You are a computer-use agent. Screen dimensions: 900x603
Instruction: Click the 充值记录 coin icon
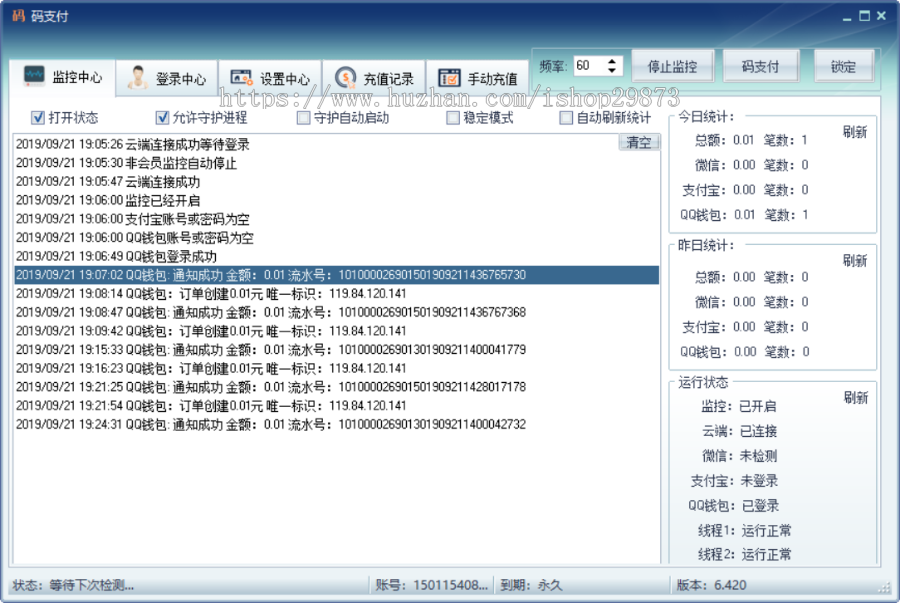346,77
